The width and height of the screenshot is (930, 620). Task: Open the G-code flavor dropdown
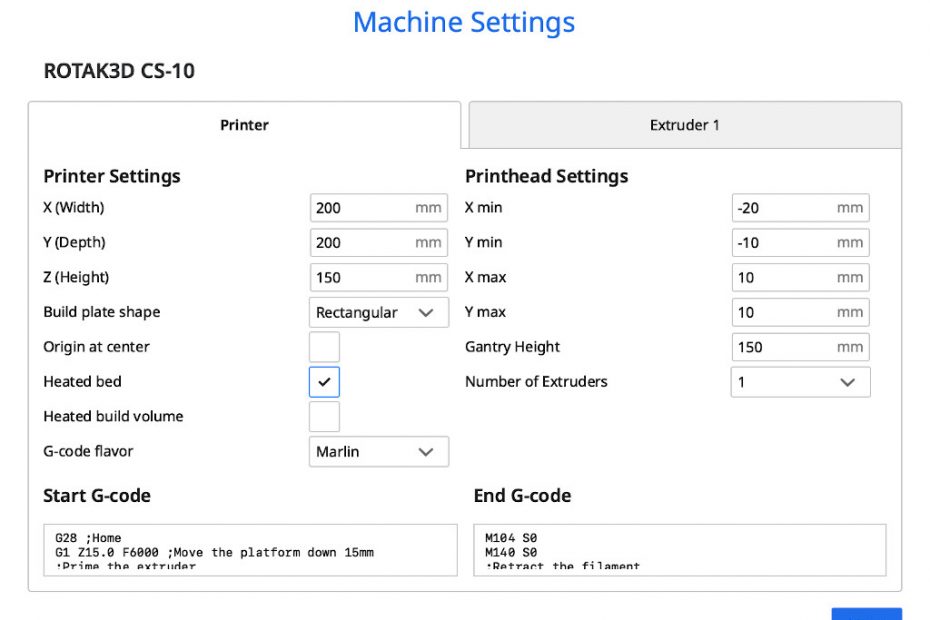point(379,452)
